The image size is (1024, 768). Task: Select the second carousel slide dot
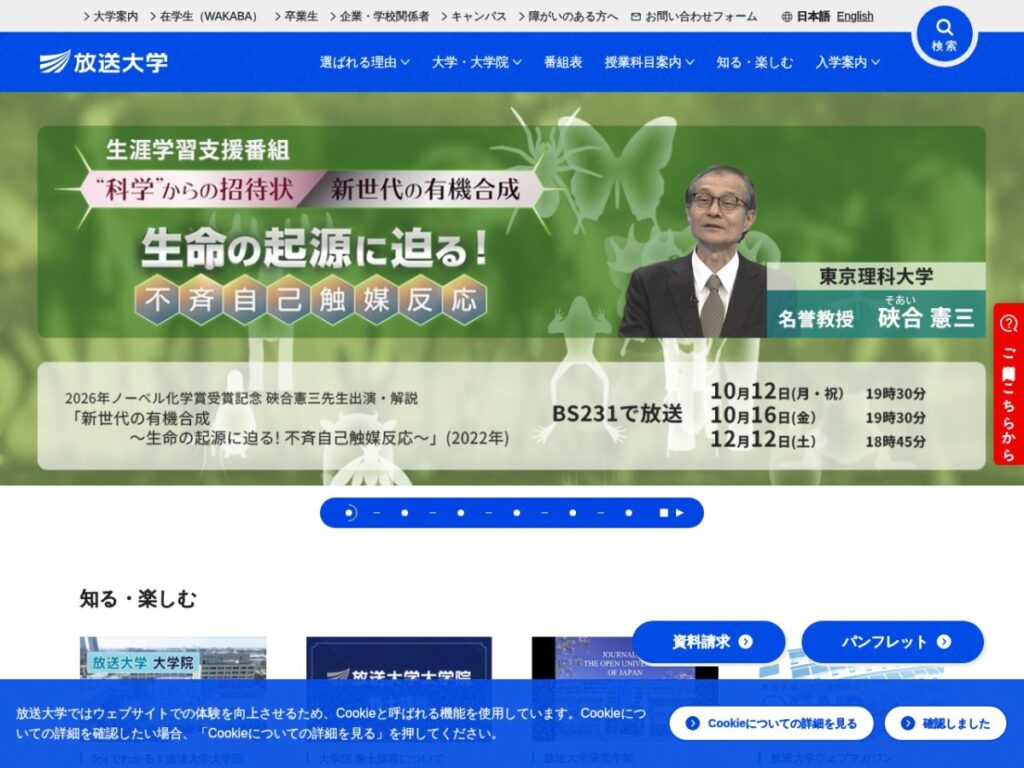coord(405,513)
